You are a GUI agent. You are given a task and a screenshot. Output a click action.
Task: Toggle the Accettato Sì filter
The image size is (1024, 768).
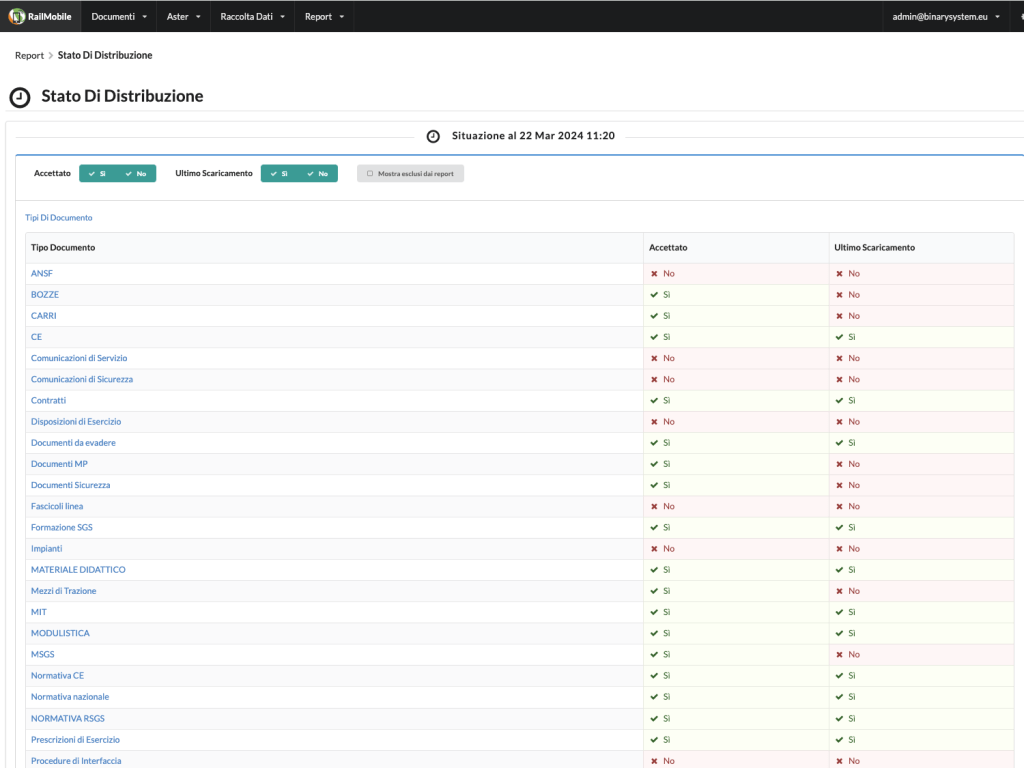tap(98, 174)
